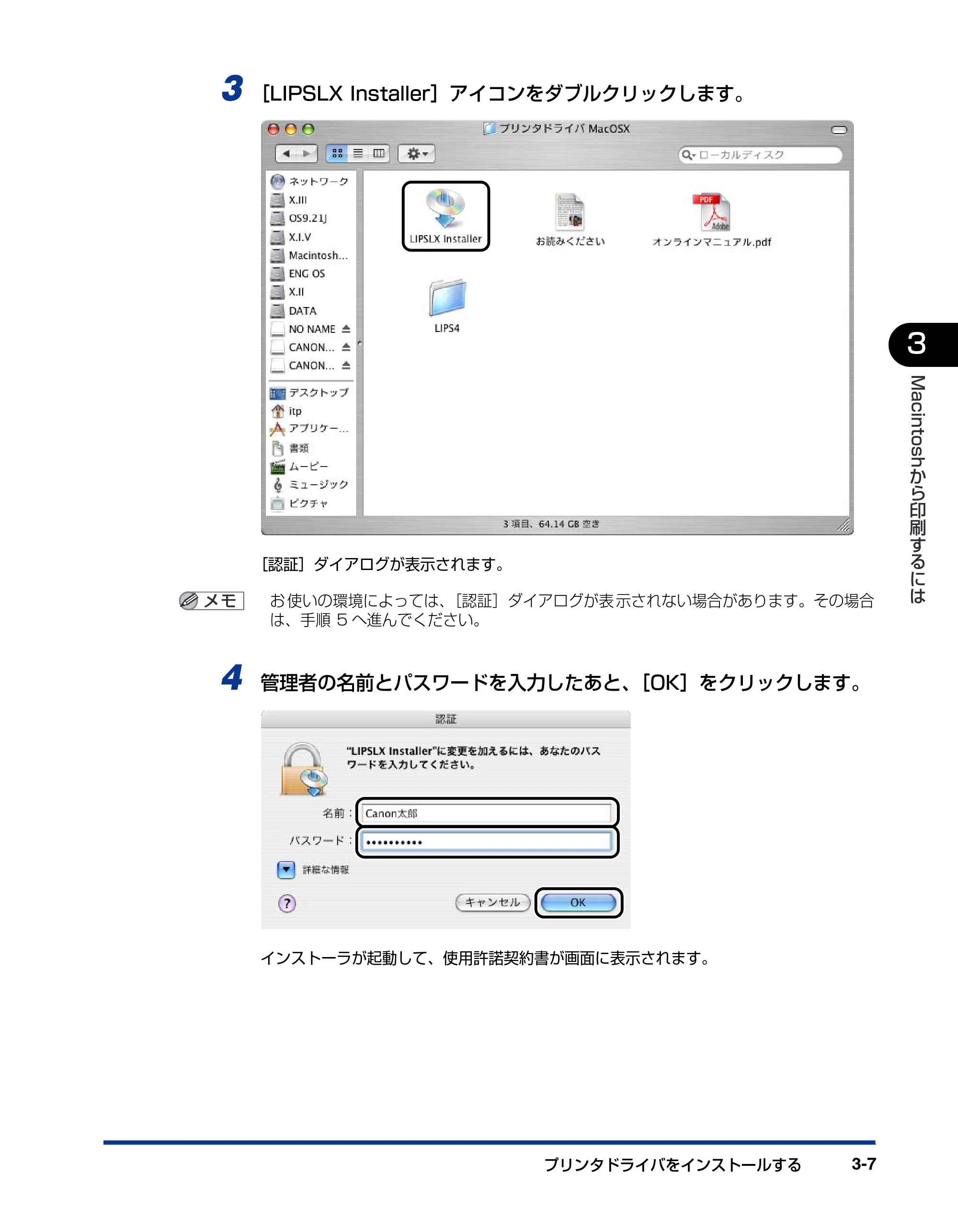958x1232 pixels.
Task: Click the sidebar divider handle
Action: [359, 343]
